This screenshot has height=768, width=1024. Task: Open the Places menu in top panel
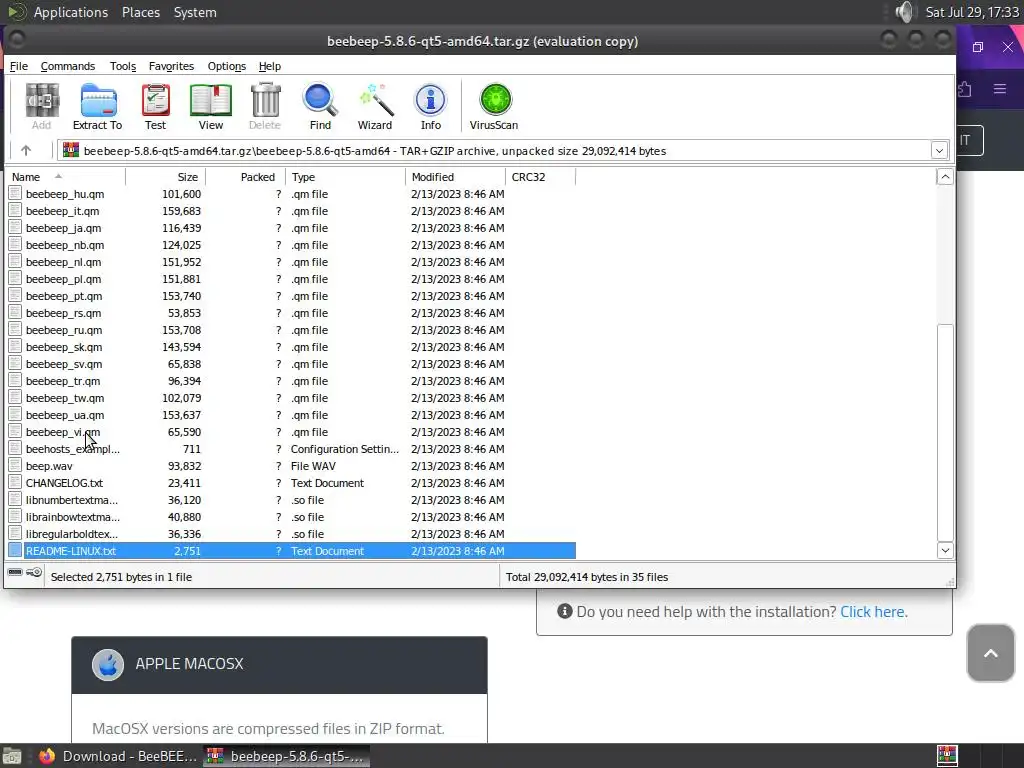click(x=140, y=12)
